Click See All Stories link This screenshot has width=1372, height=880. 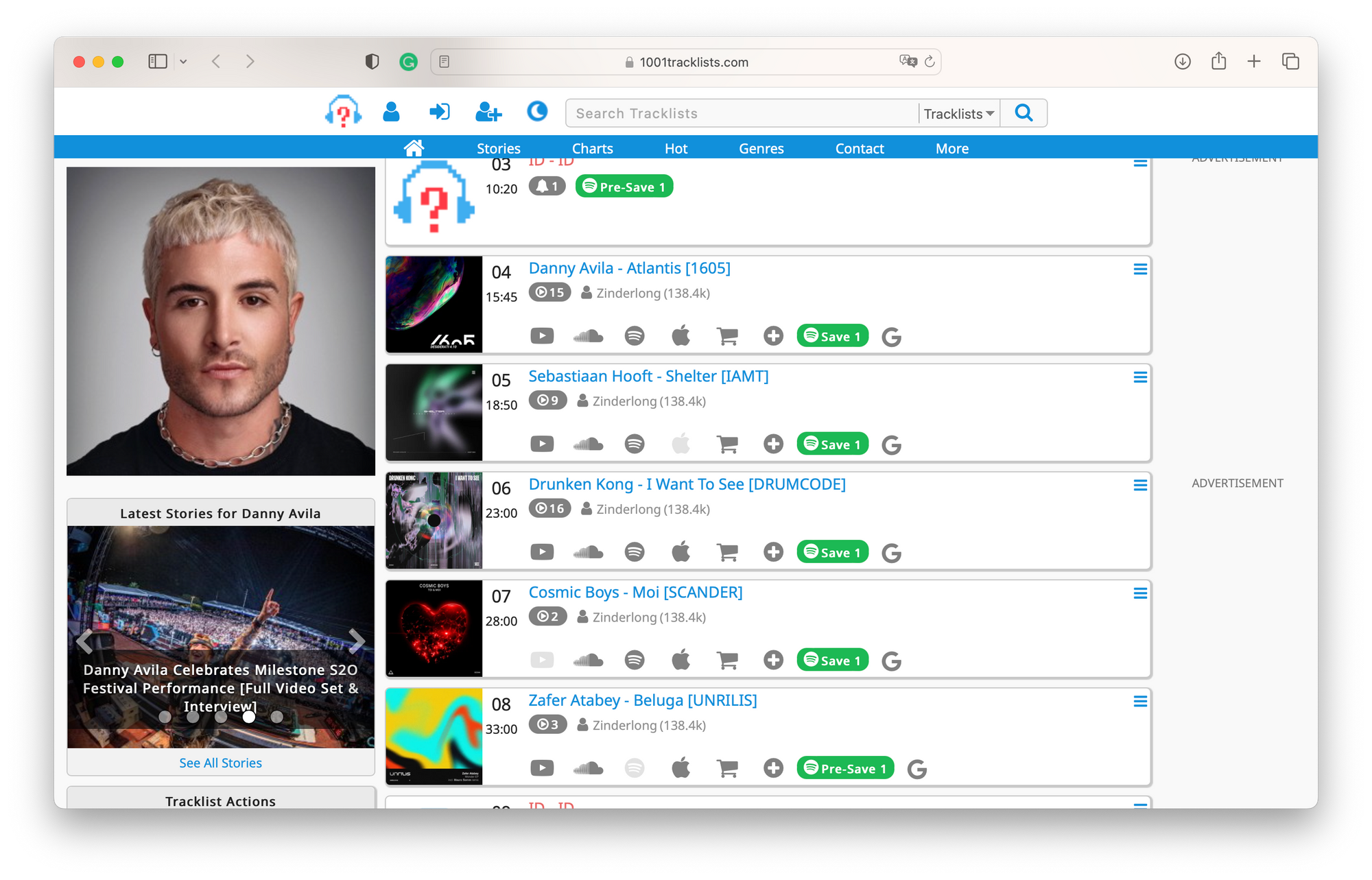[x=220, y=763]
